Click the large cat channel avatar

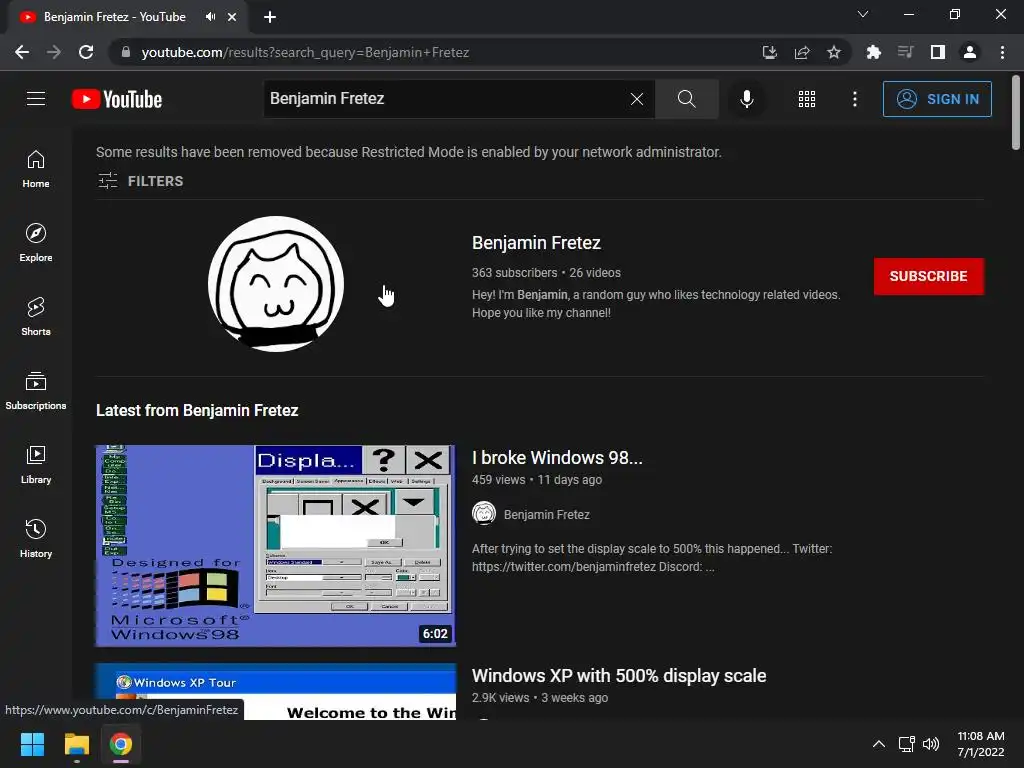coord(276,284)
